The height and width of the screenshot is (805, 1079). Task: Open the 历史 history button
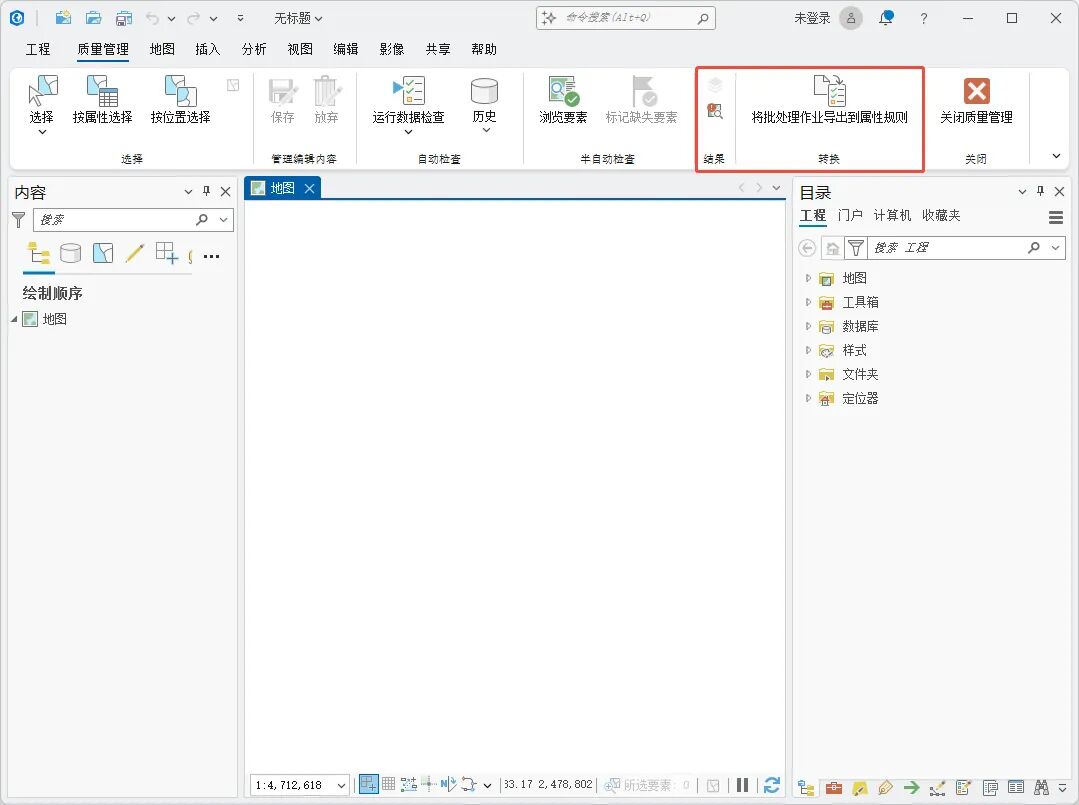[484, 105]
